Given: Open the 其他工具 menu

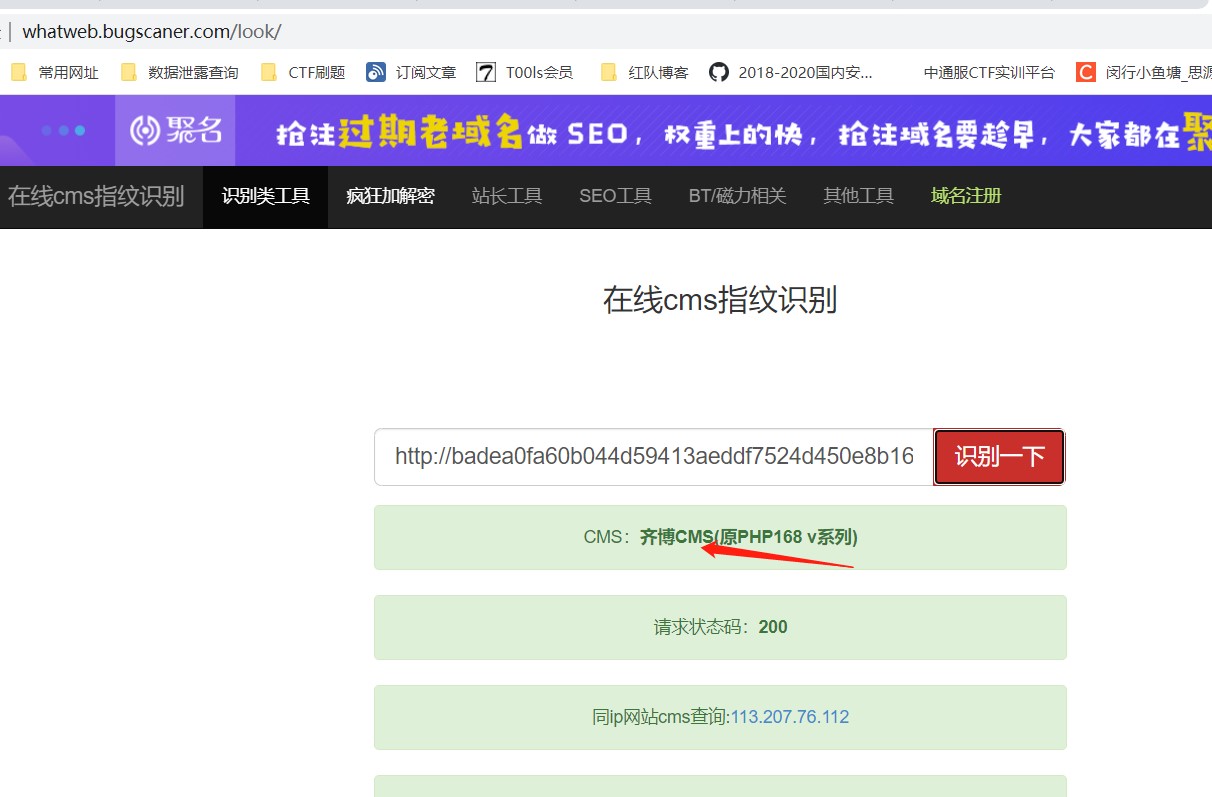Looking at the screenshot, I should 858,196.
